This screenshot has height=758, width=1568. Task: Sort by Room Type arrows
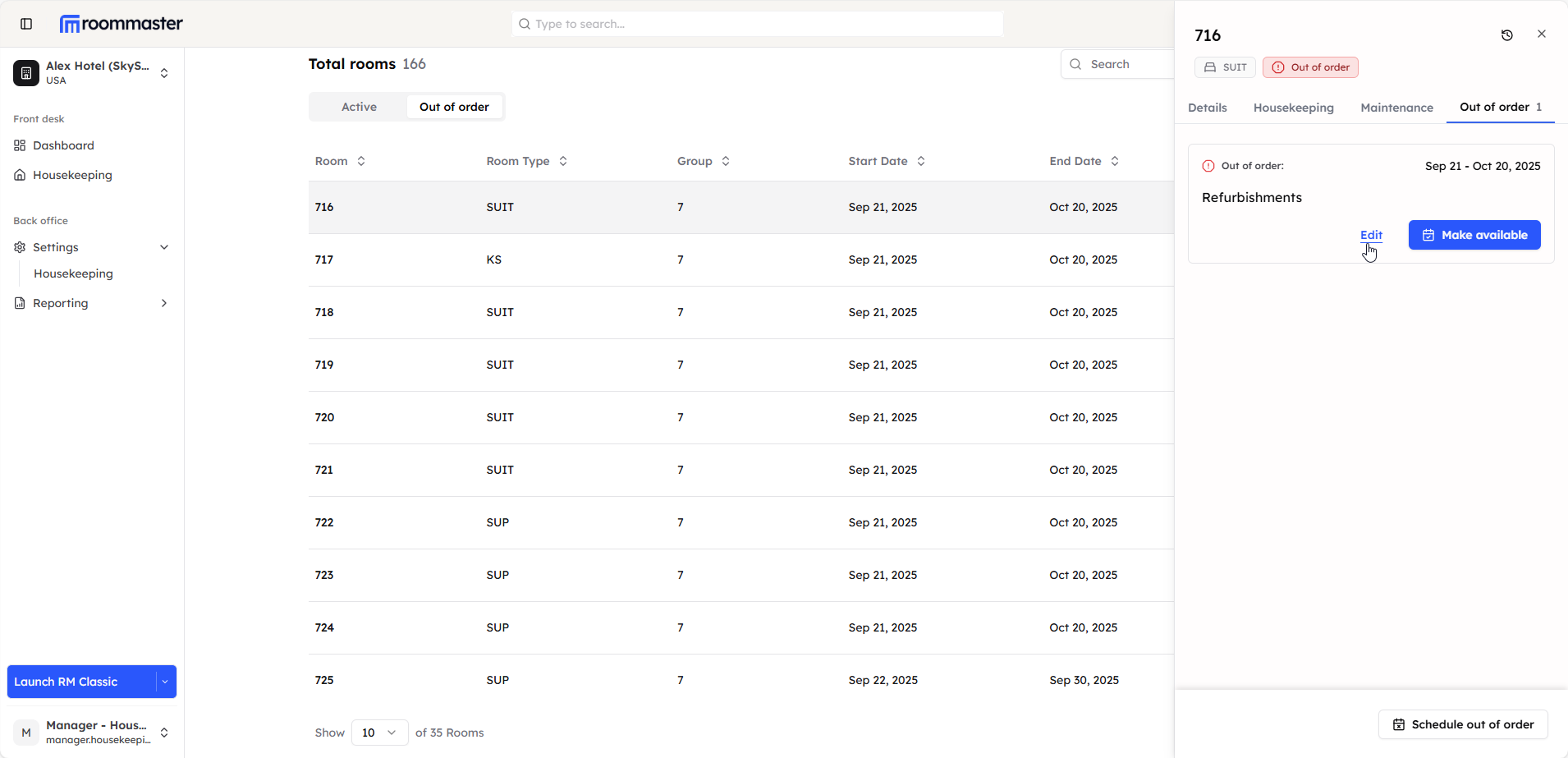point(563,161)
